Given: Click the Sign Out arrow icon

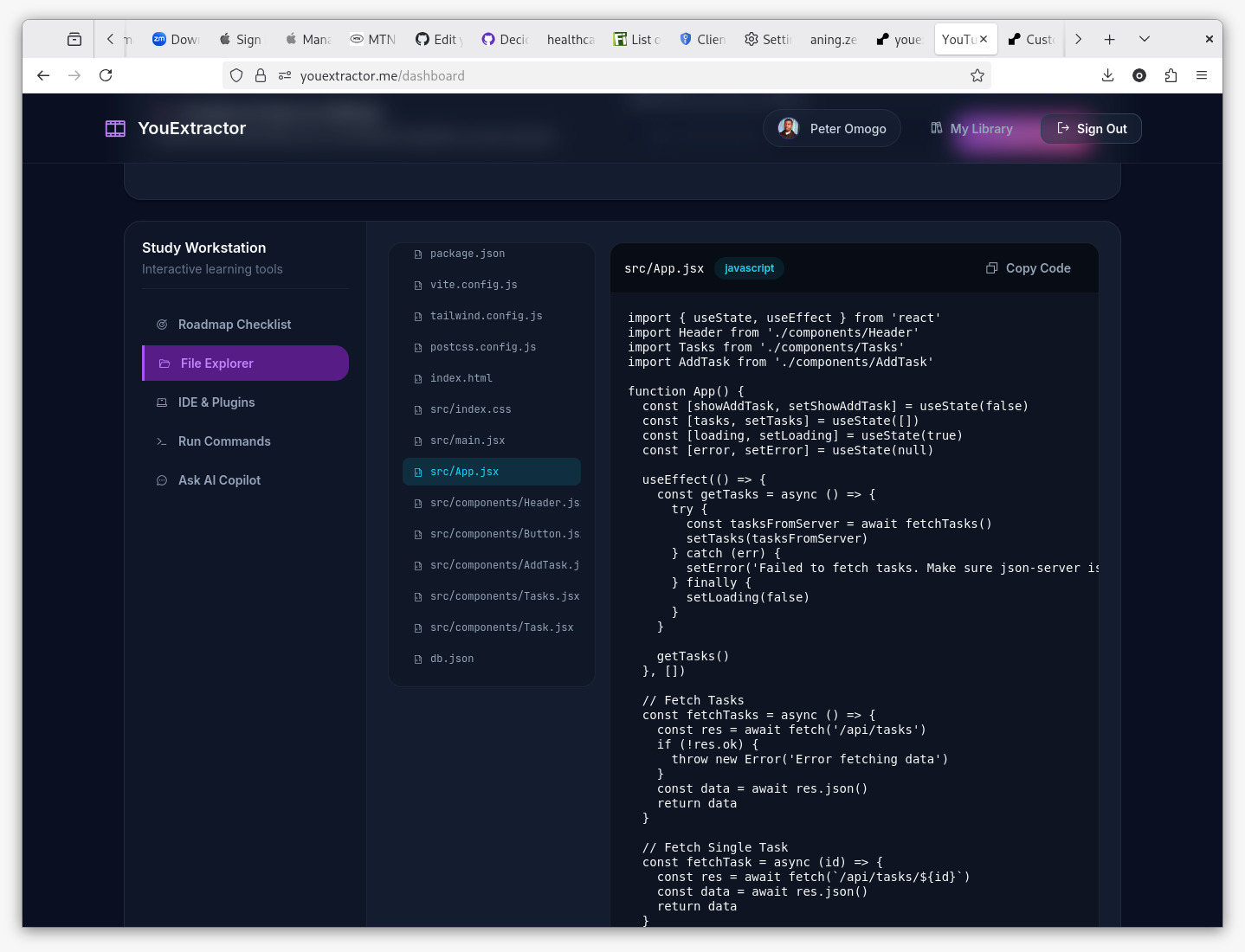Looking at the screenshot, I should pyautogui.click(x=1063, y=128).
